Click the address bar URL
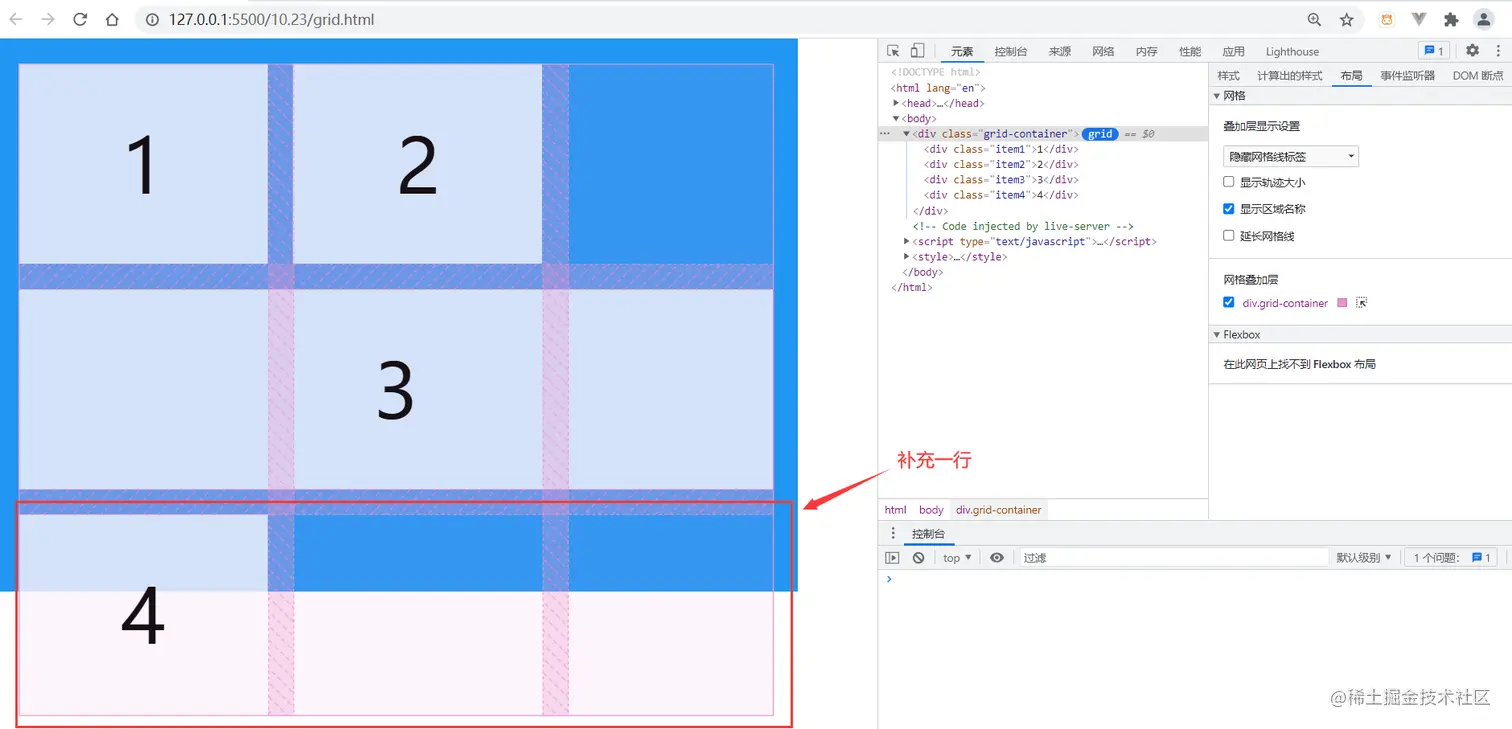The image size is (1512, 729). click(271, 19)
